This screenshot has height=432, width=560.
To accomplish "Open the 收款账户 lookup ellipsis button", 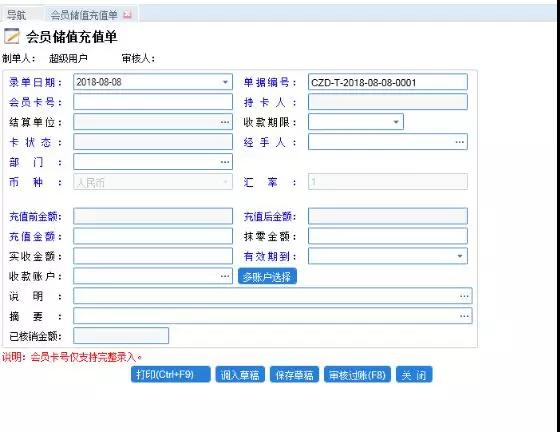I will coord(225,276).
